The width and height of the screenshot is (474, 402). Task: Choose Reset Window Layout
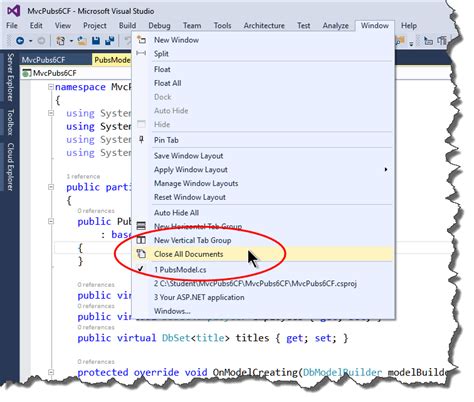[x=263, y=197]
